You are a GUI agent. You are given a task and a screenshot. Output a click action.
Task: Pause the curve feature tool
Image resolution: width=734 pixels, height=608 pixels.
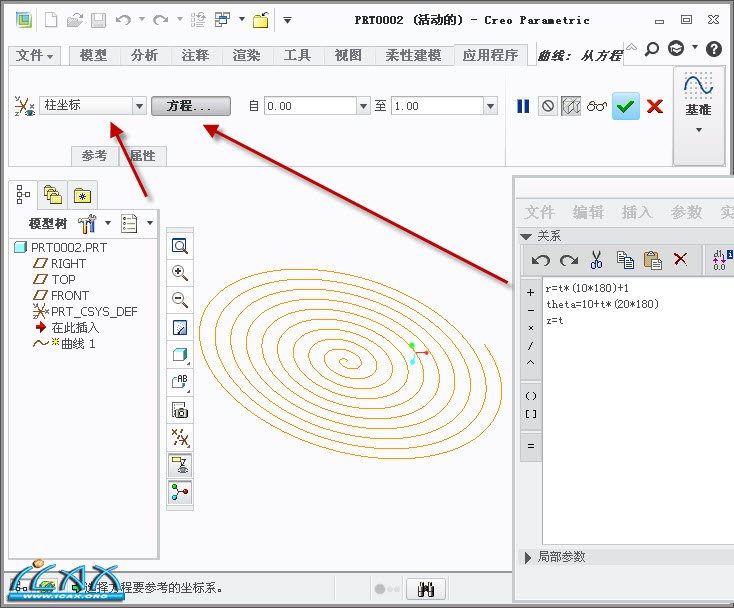(523, 106)
